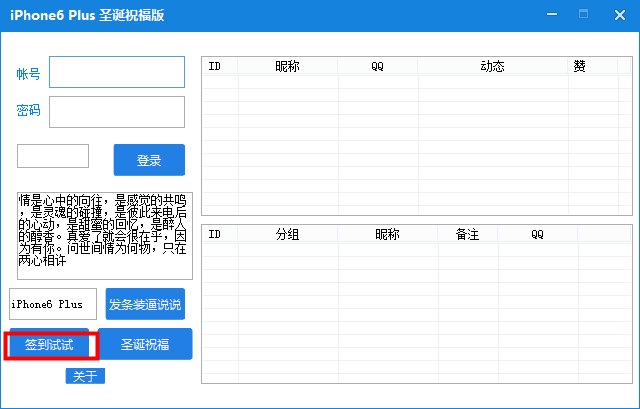Click the small verification code box left of 登录

click(53, 156)
